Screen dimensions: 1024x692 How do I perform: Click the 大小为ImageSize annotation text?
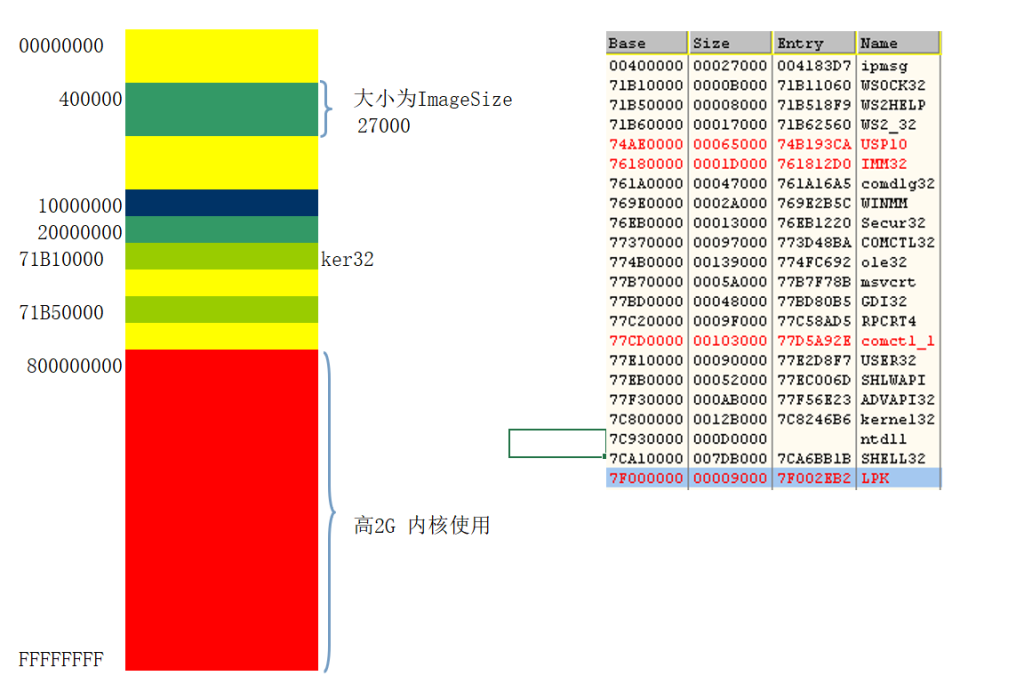click(x=433, y=100)
